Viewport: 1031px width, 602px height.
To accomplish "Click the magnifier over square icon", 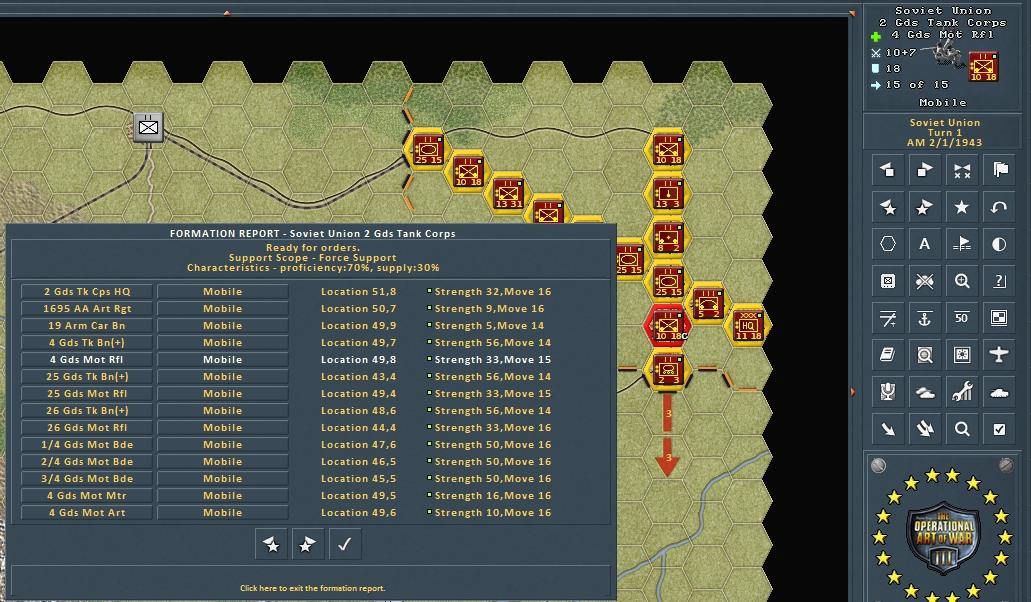I will pos(924,356).
